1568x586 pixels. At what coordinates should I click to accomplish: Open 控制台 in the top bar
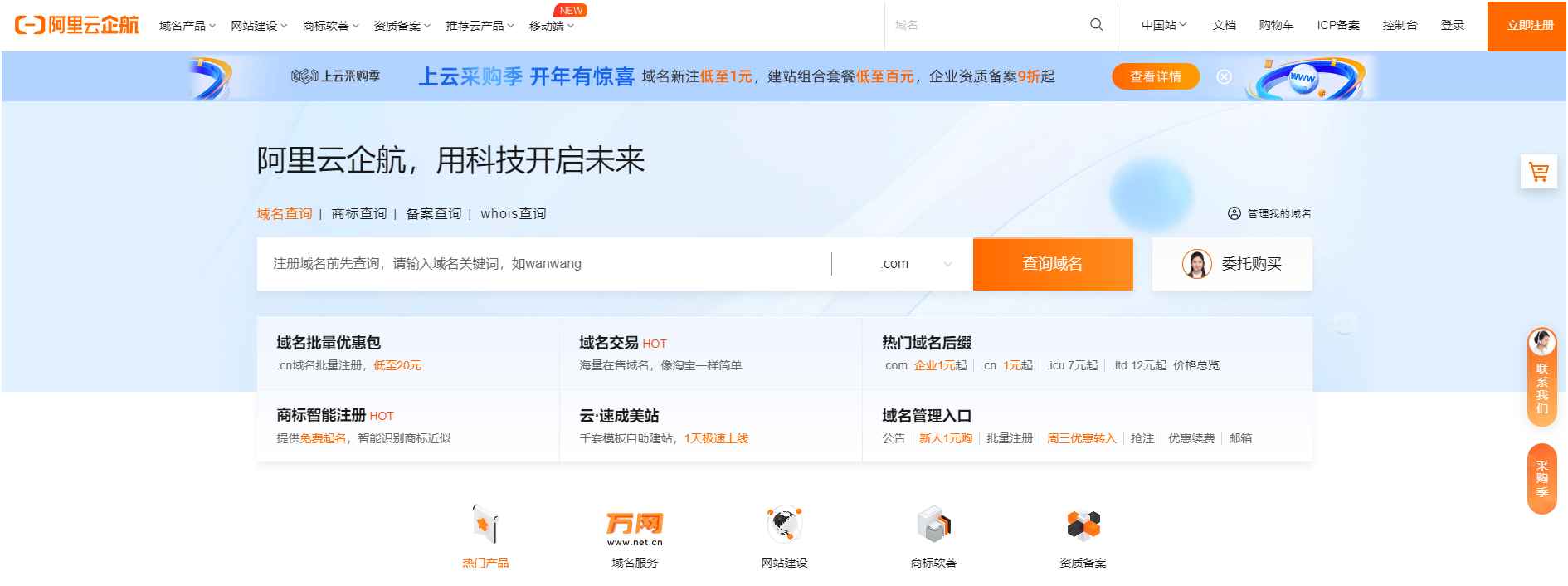pyautogui.click(x=1400, y=25)
